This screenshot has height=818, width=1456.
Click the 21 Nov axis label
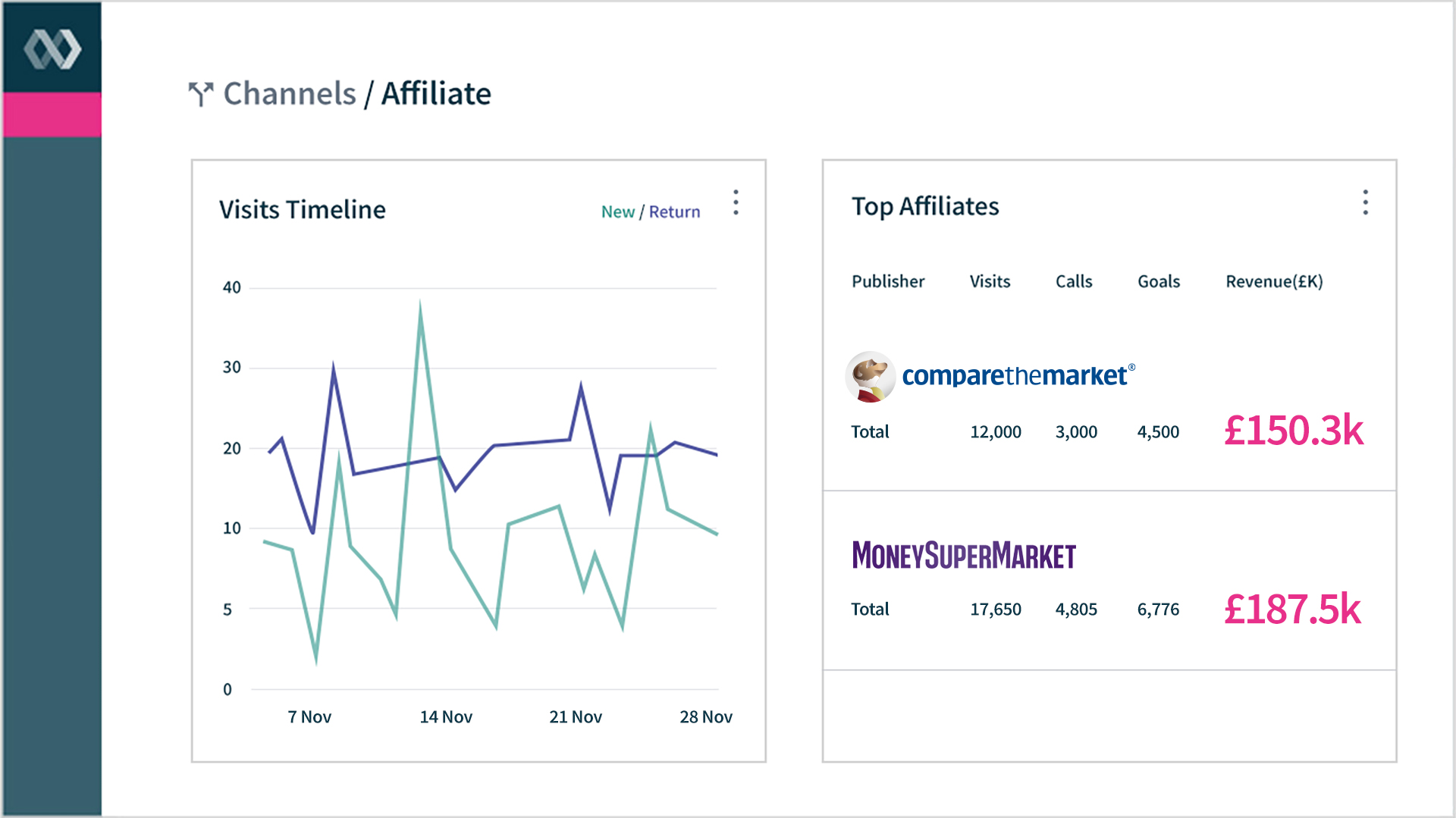(576, 717)
